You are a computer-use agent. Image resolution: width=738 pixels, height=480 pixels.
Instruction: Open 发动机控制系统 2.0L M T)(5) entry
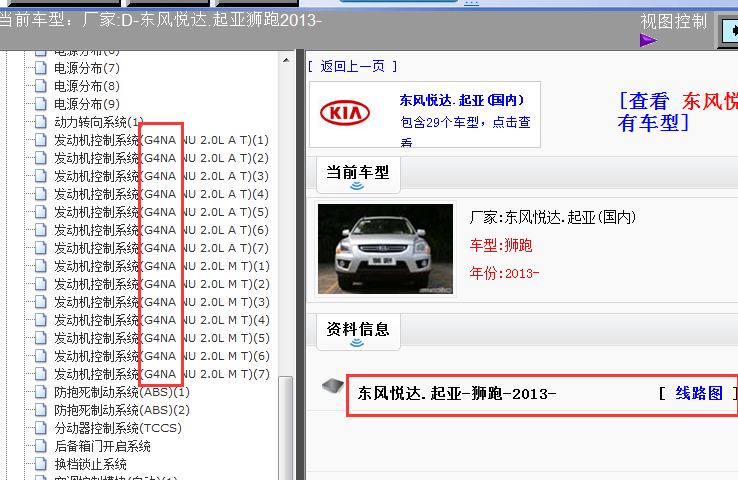(x=161, y=338)
